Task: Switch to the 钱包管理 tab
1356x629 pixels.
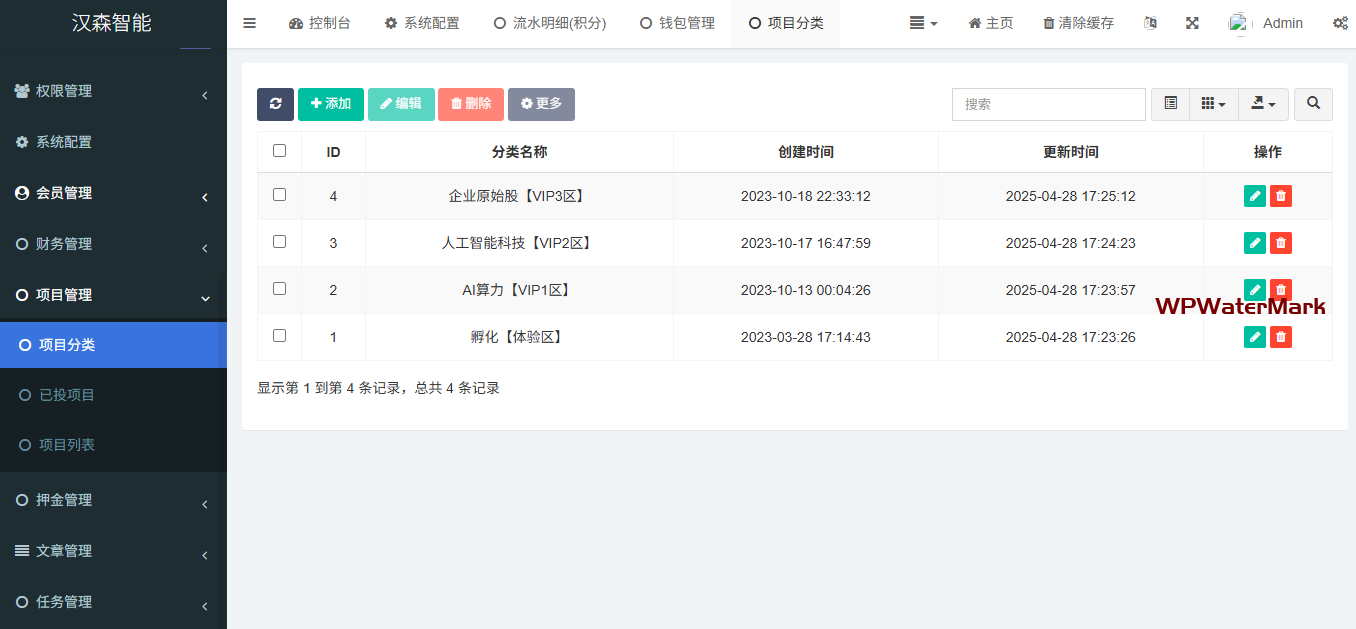Action: pos(677,23)
